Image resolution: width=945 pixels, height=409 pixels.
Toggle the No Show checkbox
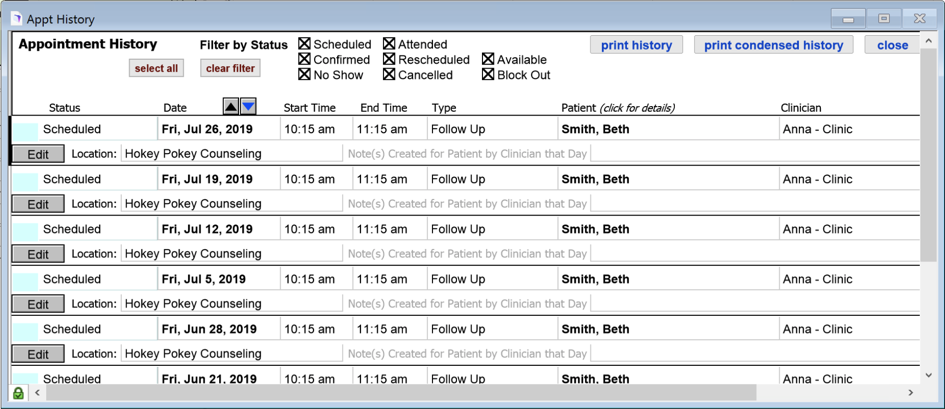click(305, 75)
